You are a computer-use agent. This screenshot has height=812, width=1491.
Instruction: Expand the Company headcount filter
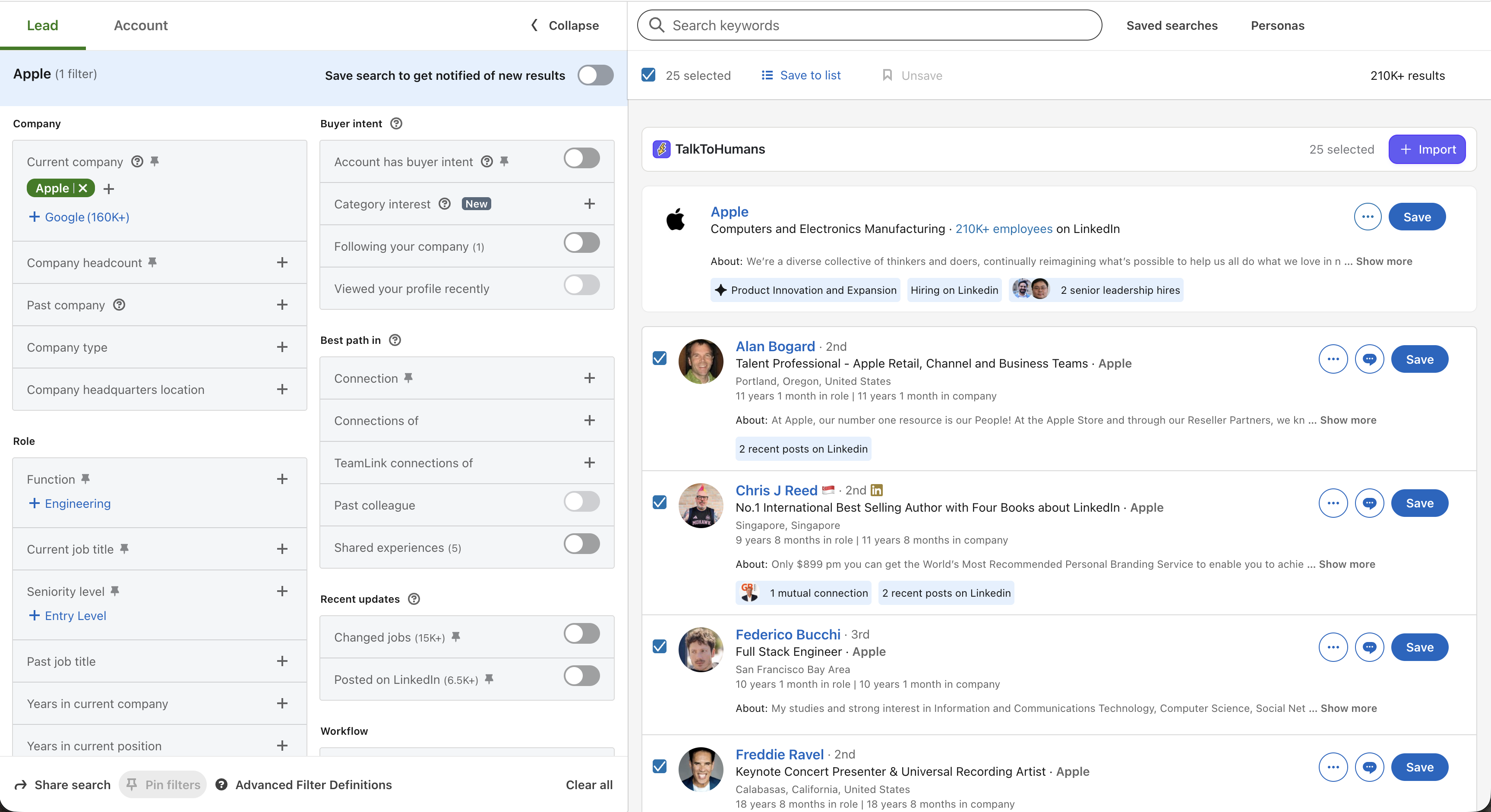tap(282, 263)
